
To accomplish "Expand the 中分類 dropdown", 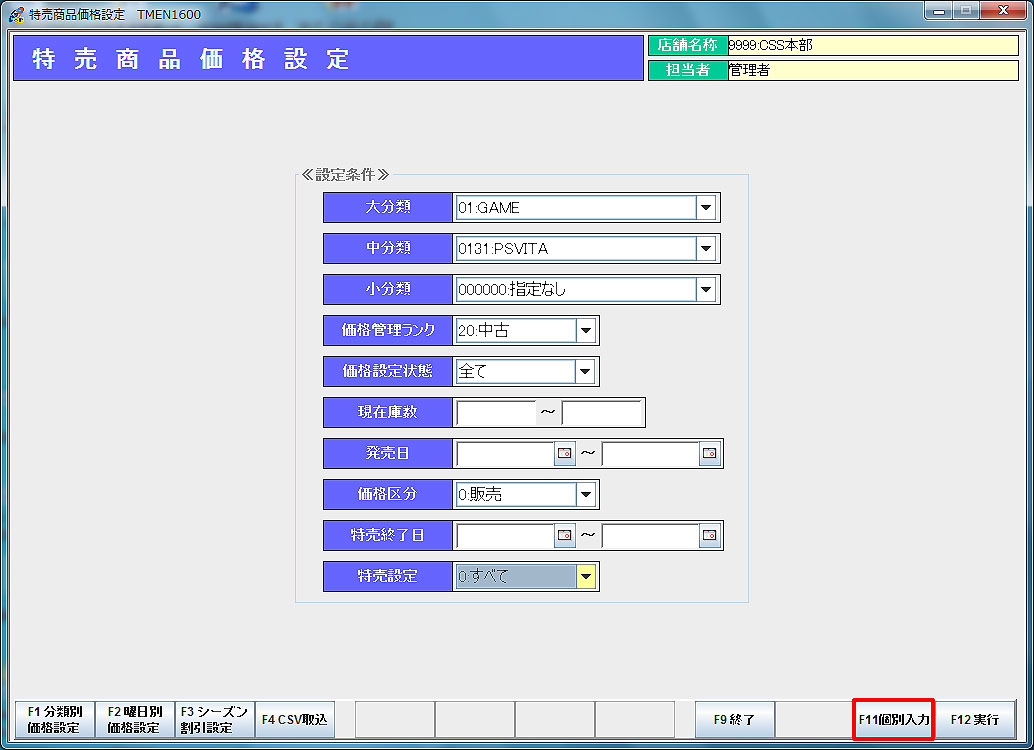I will point(706,249).
